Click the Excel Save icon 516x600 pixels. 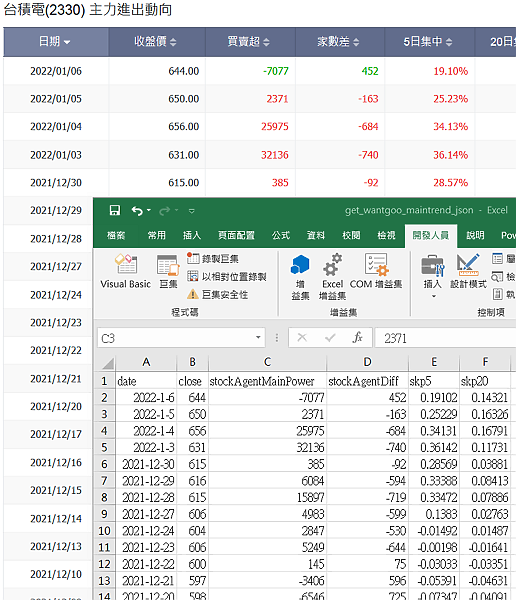point(114,210)
